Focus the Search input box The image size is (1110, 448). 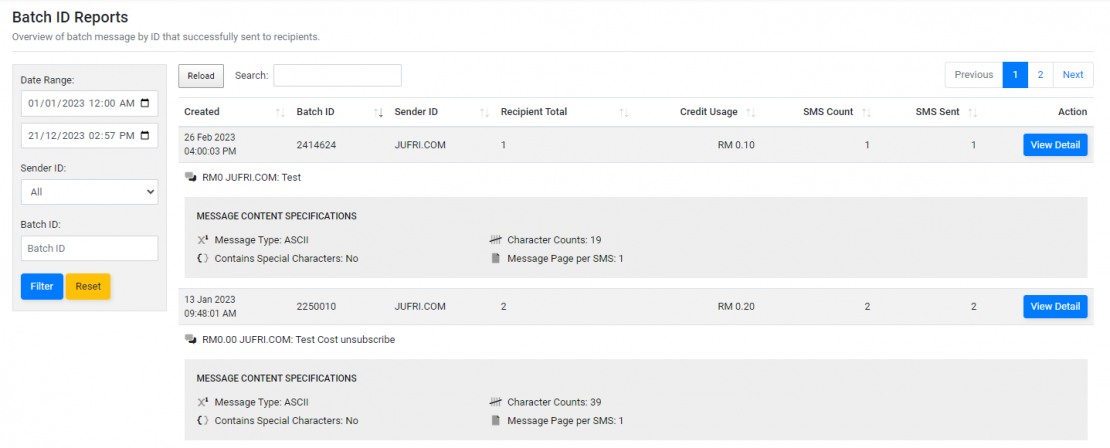point(337,76)
